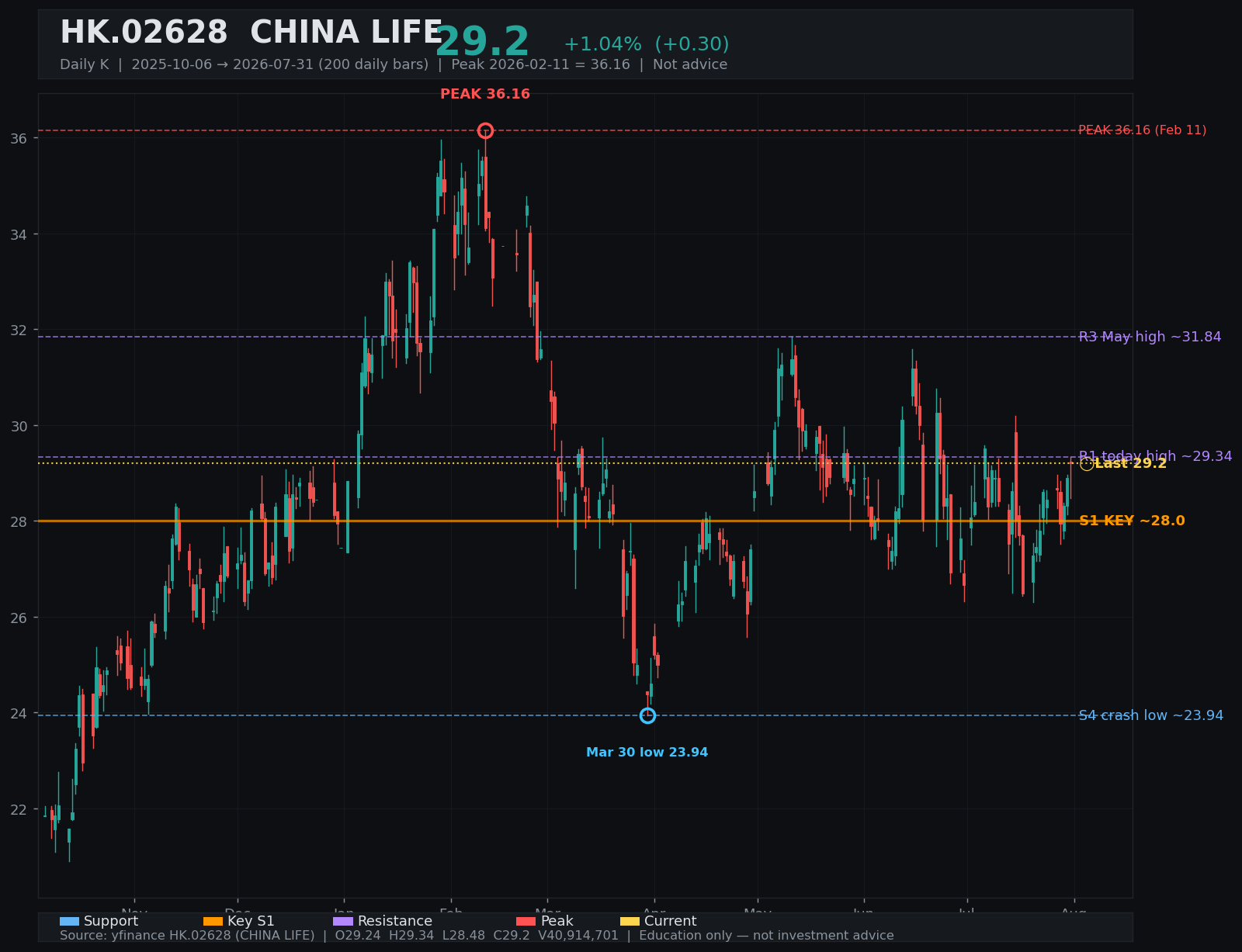Click the 'Source: yfinance' footer text

click(x=477, y=936)
